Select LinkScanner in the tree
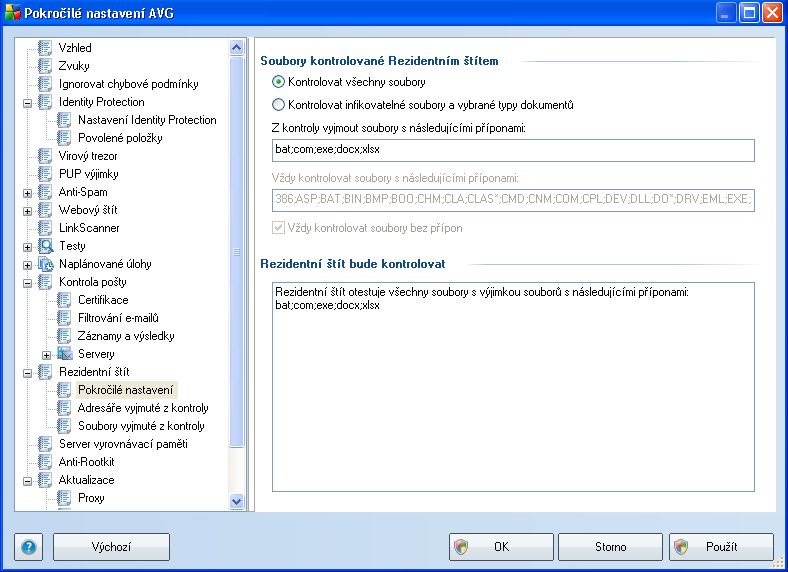 [x=89, y=228]
